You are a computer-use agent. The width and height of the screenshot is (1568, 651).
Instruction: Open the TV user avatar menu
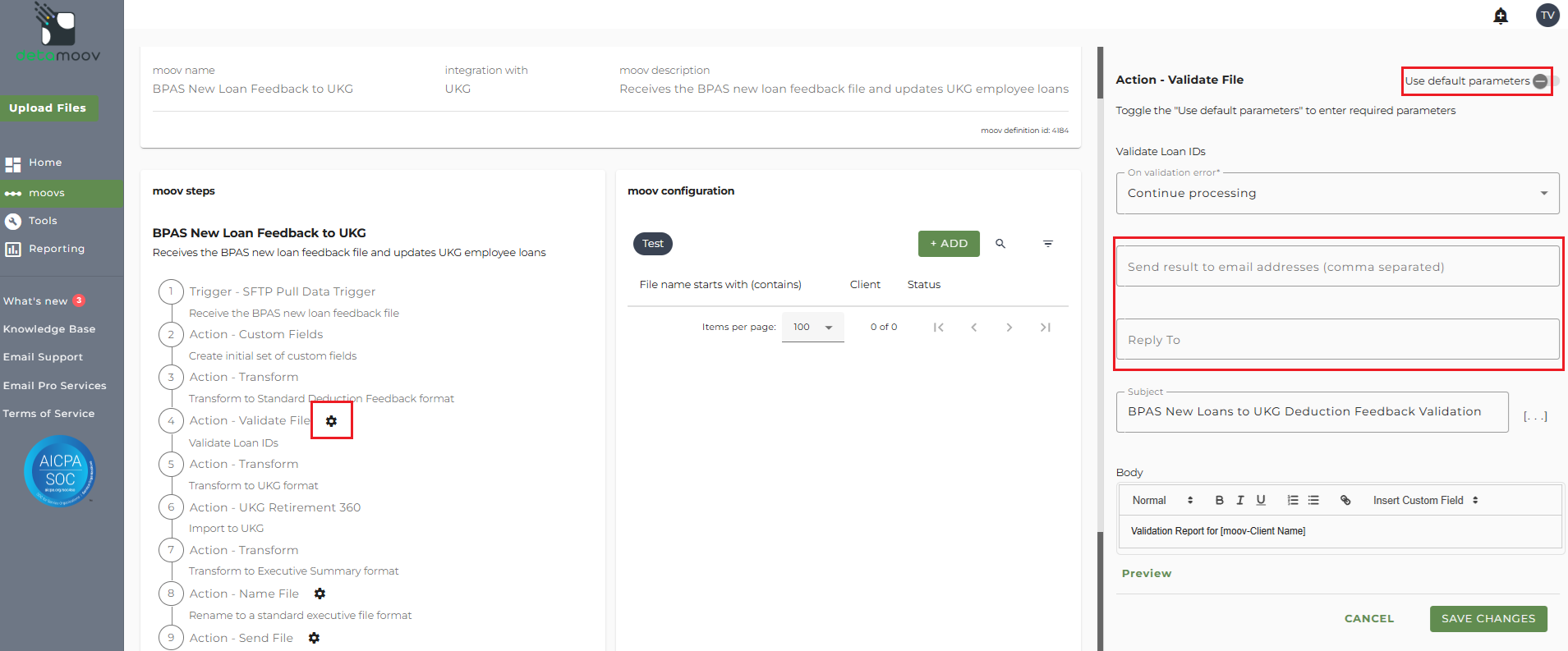coord(1547,15)
